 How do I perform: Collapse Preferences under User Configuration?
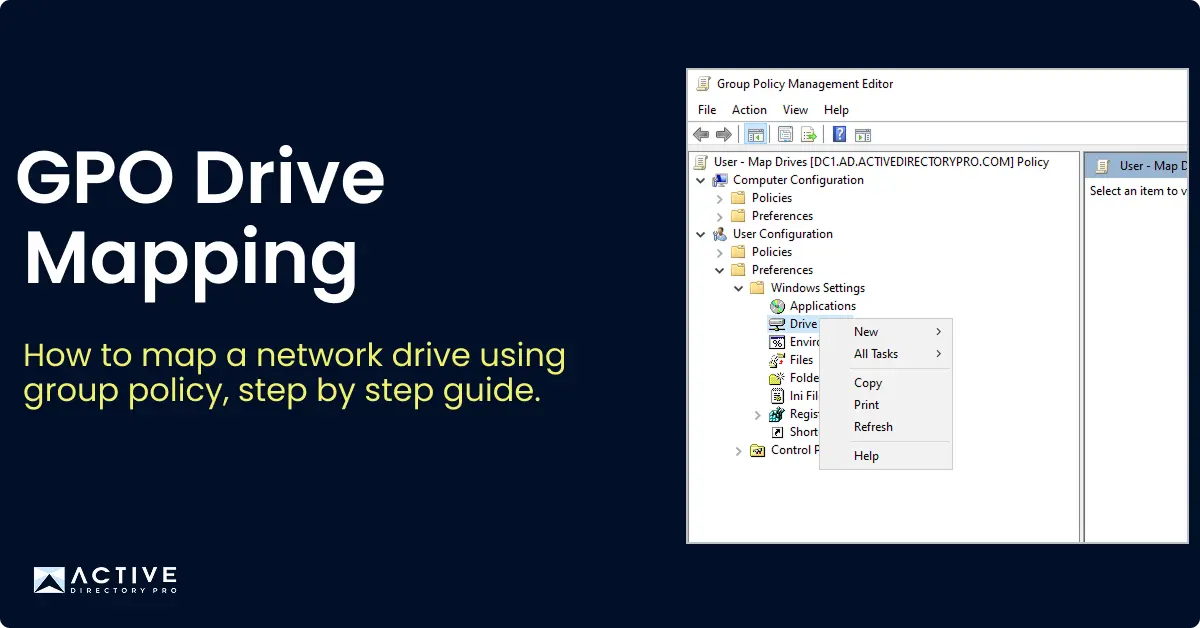pos(720,270)
